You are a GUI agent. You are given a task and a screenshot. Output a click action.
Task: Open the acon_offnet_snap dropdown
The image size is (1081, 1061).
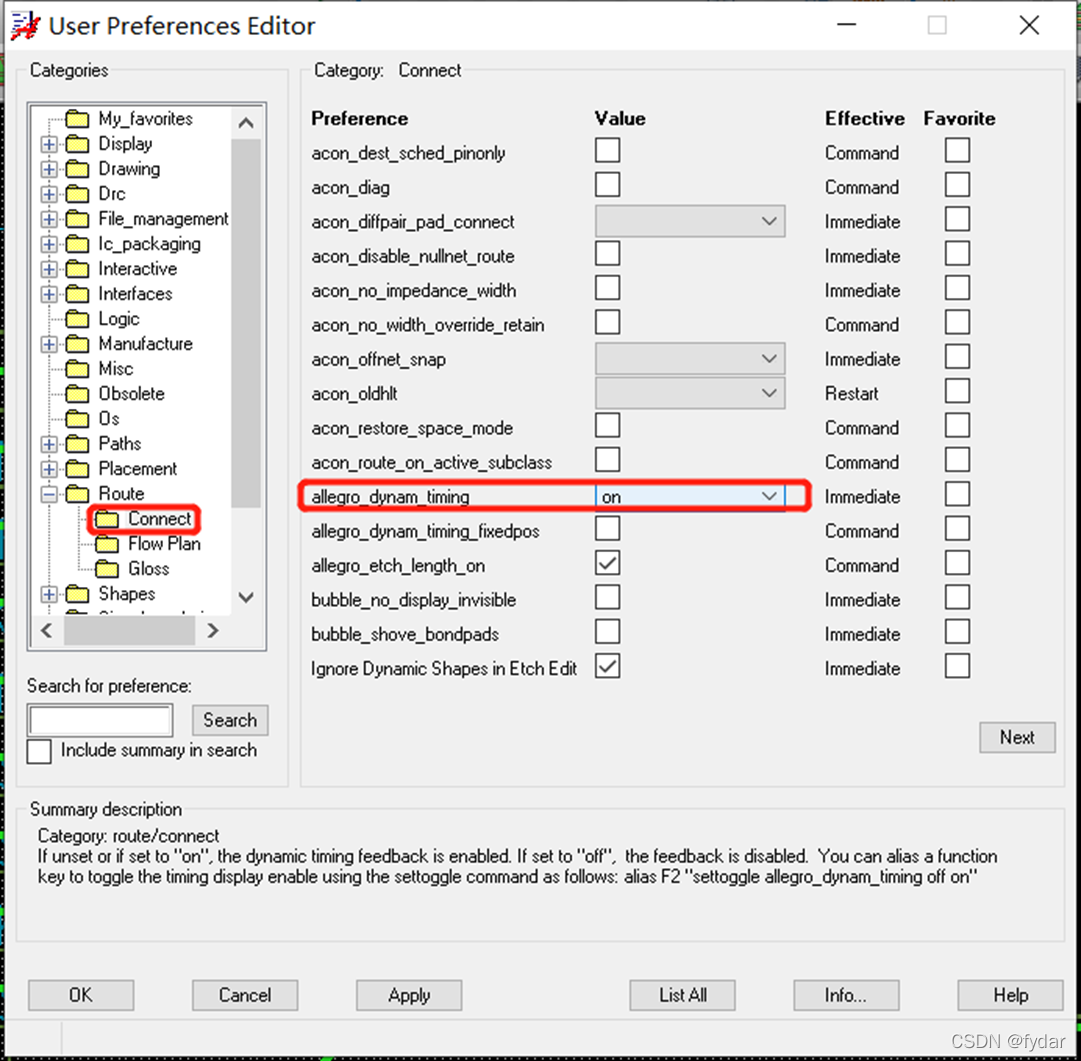(769, 358)
